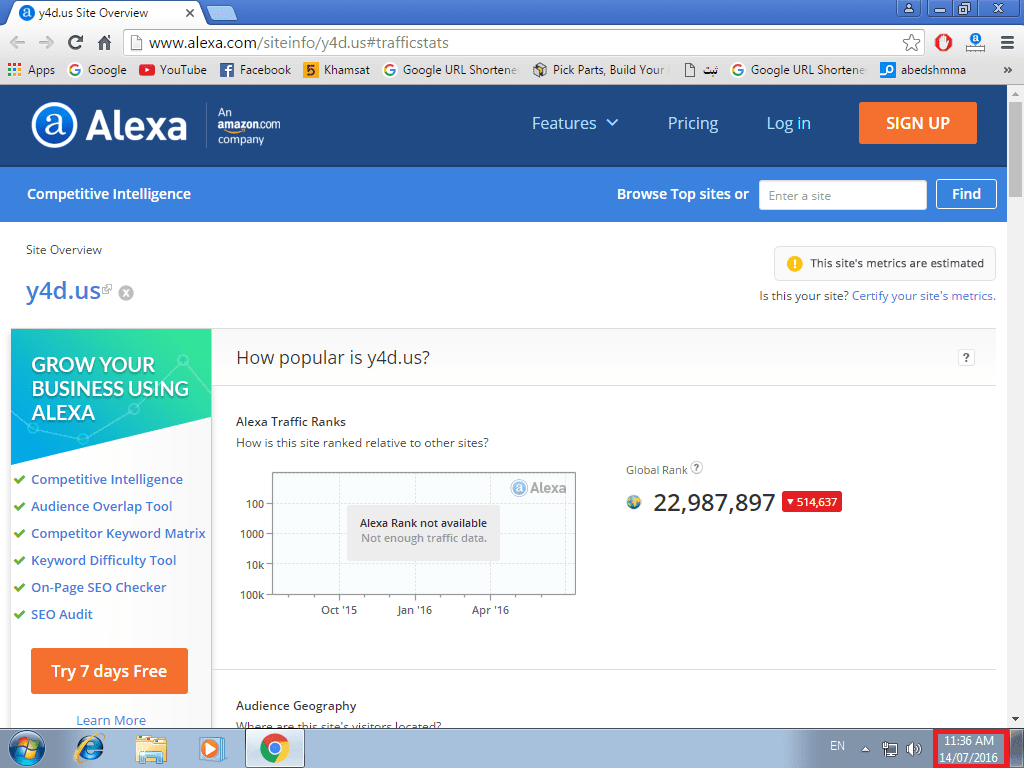Open Keyword Difficulty Tool link
1024x768 pixels.
[103, 560]
